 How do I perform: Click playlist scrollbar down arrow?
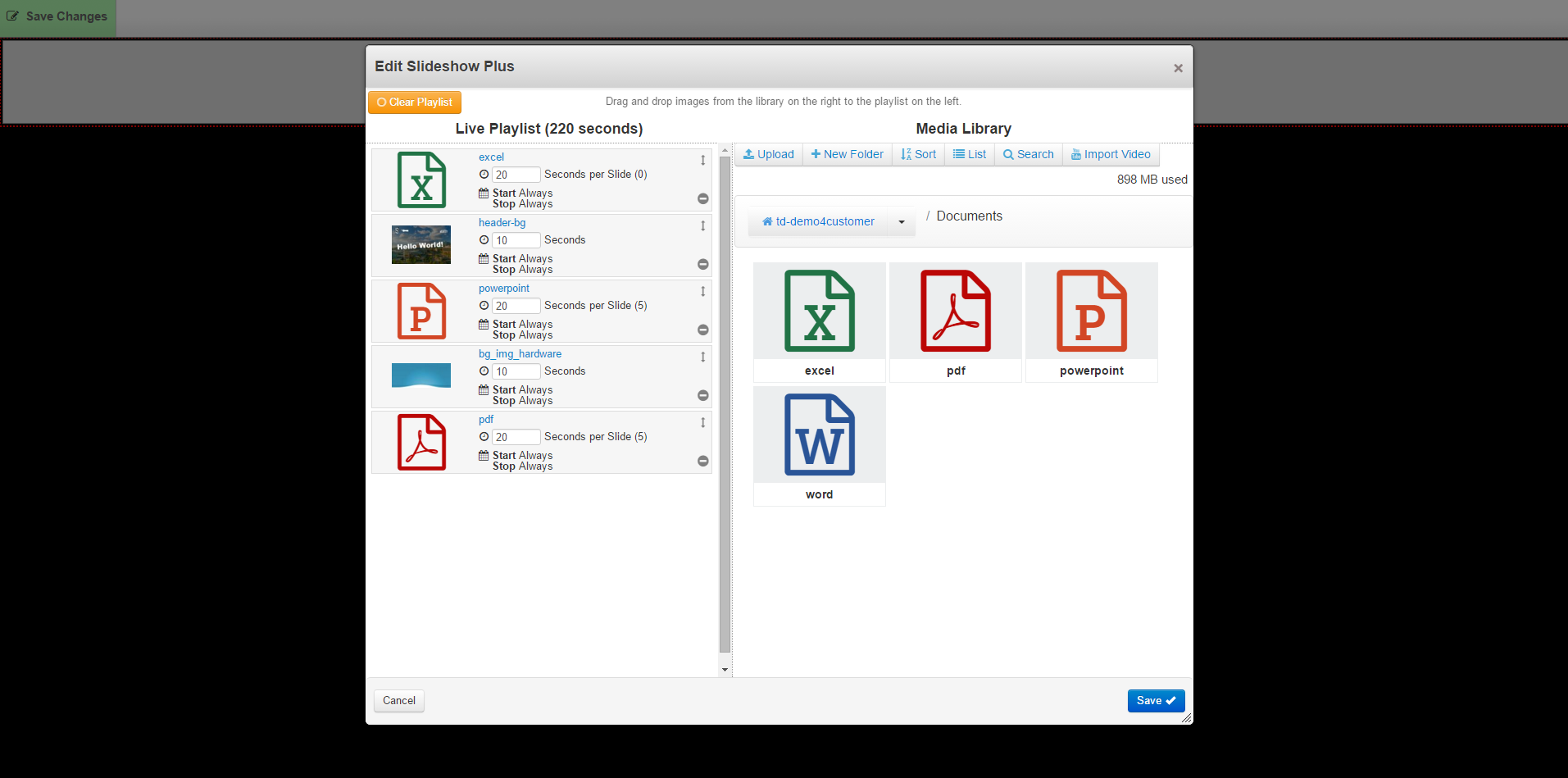[725, 670]
